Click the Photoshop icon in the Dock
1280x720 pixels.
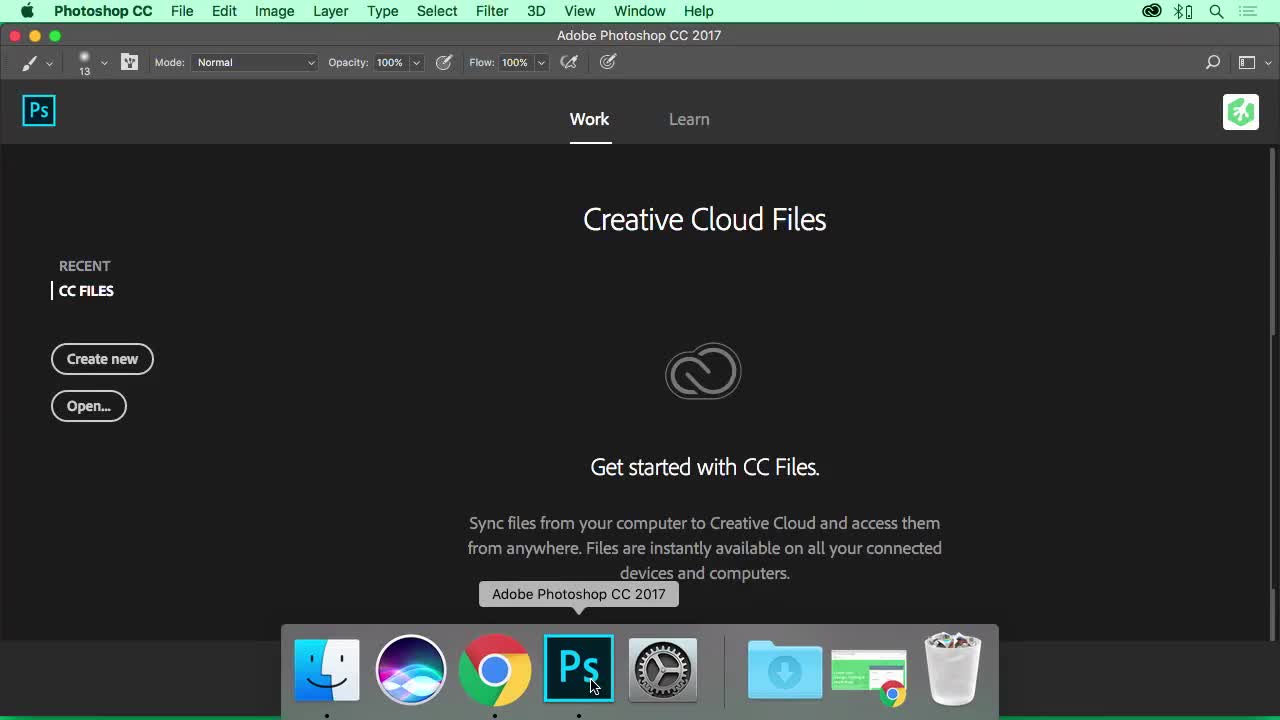pos(579,669)
